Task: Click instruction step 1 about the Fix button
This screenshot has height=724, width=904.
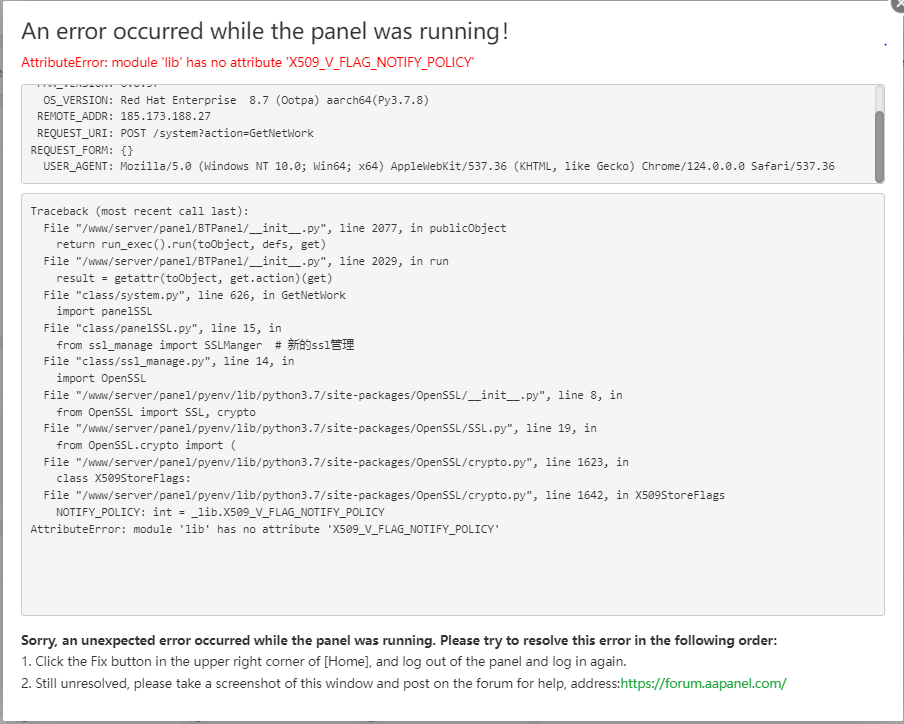Action: click(x=324, y=662)
